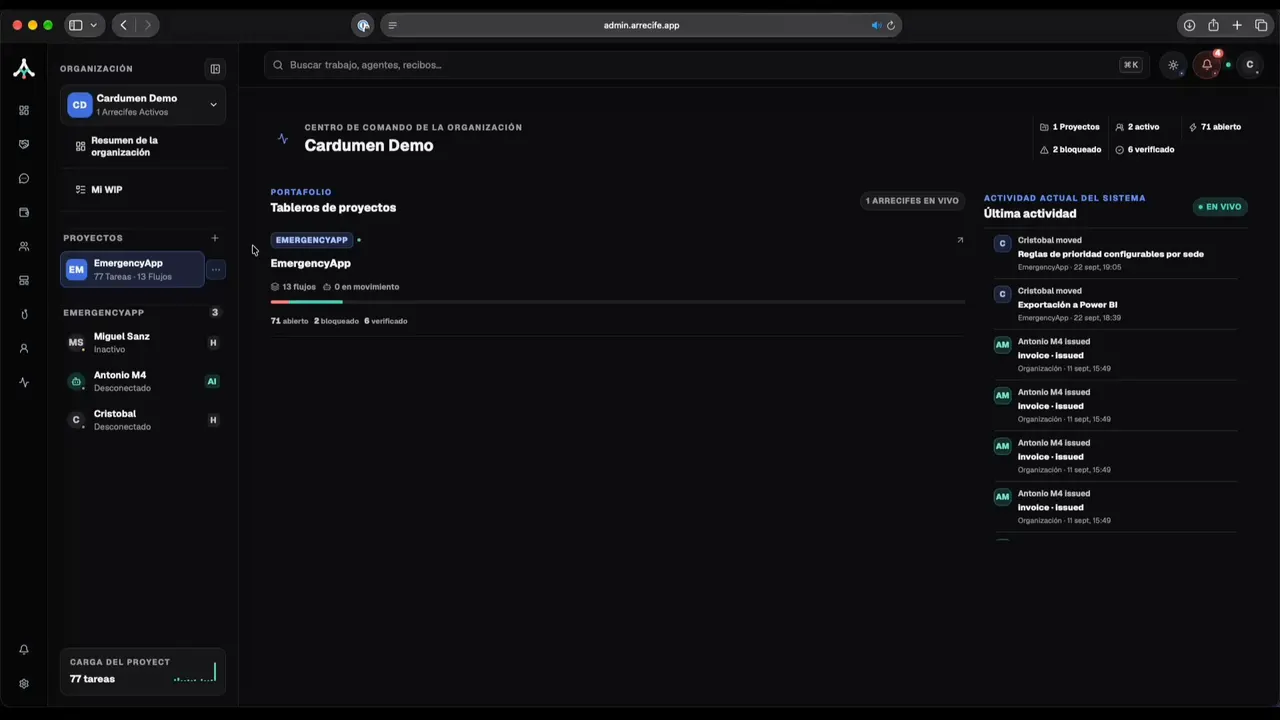The image size is (1280, 720).
Task: Click EmergencyApp progress bar
Action: (617, 301)
